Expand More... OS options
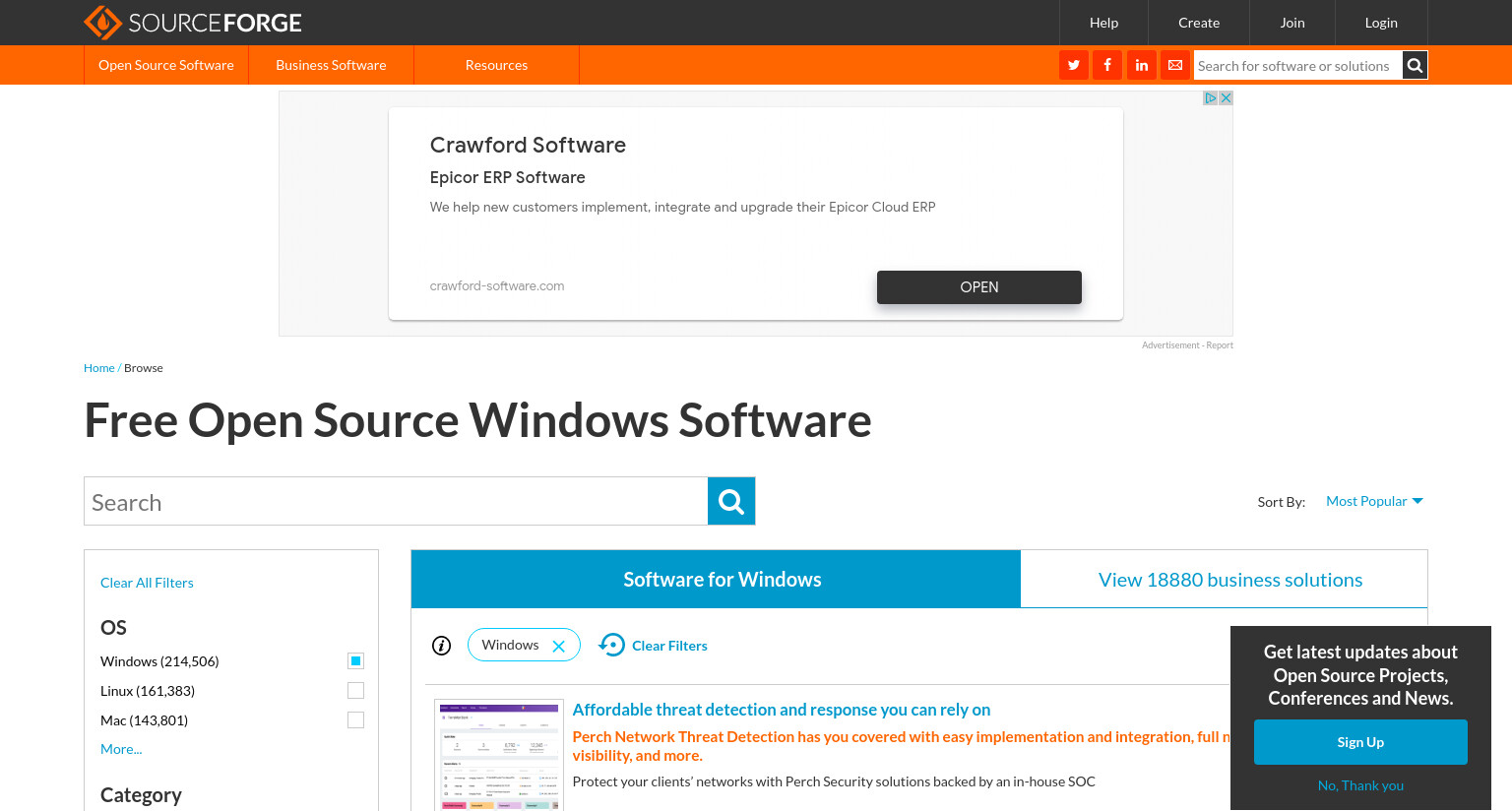 point(121,749)
